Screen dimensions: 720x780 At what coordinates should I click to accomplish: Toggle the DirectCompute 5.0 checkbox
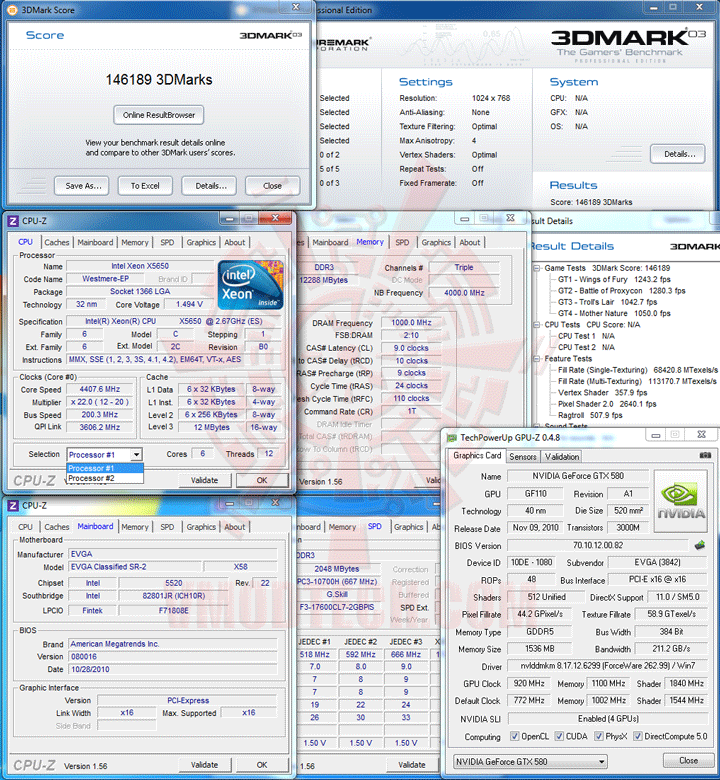coord(637,736)
